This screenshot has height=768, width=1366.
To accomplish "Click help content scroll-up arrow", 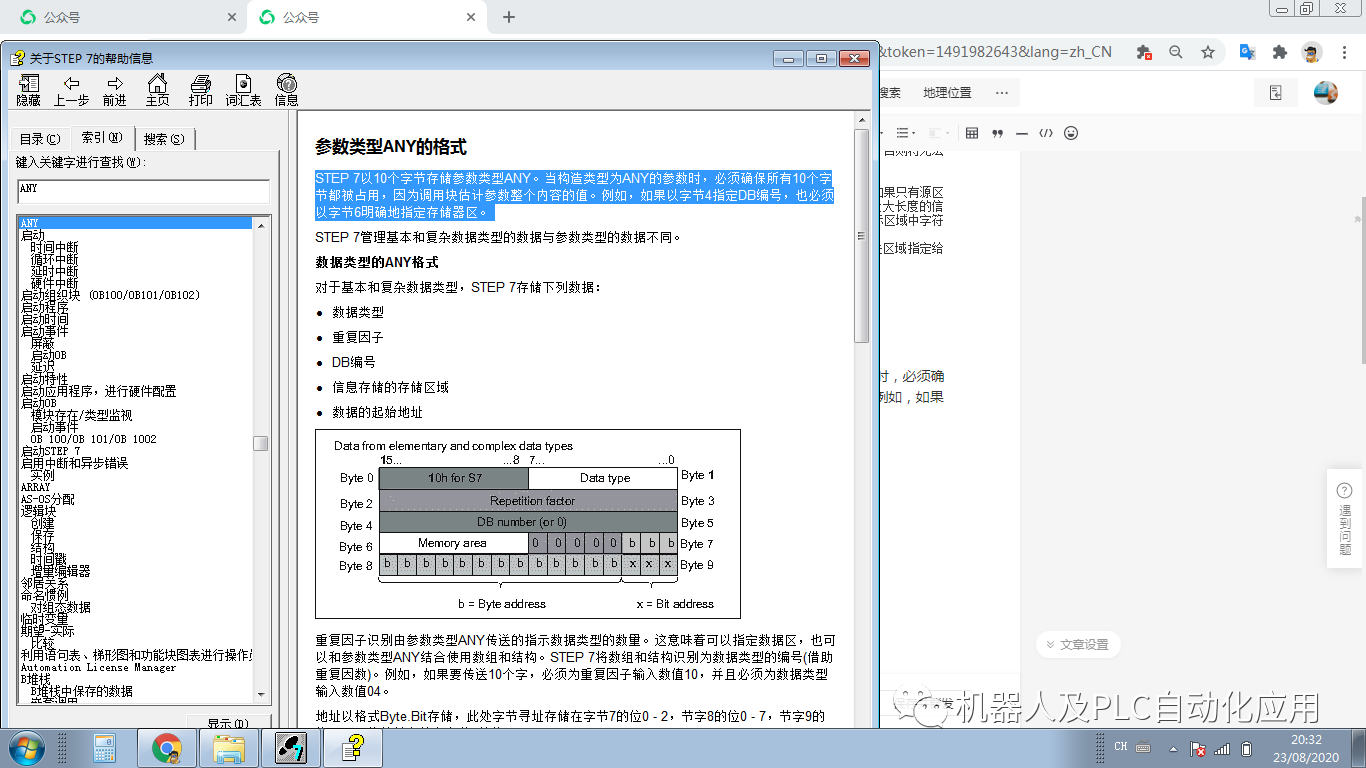I will [x=861, y=120].
